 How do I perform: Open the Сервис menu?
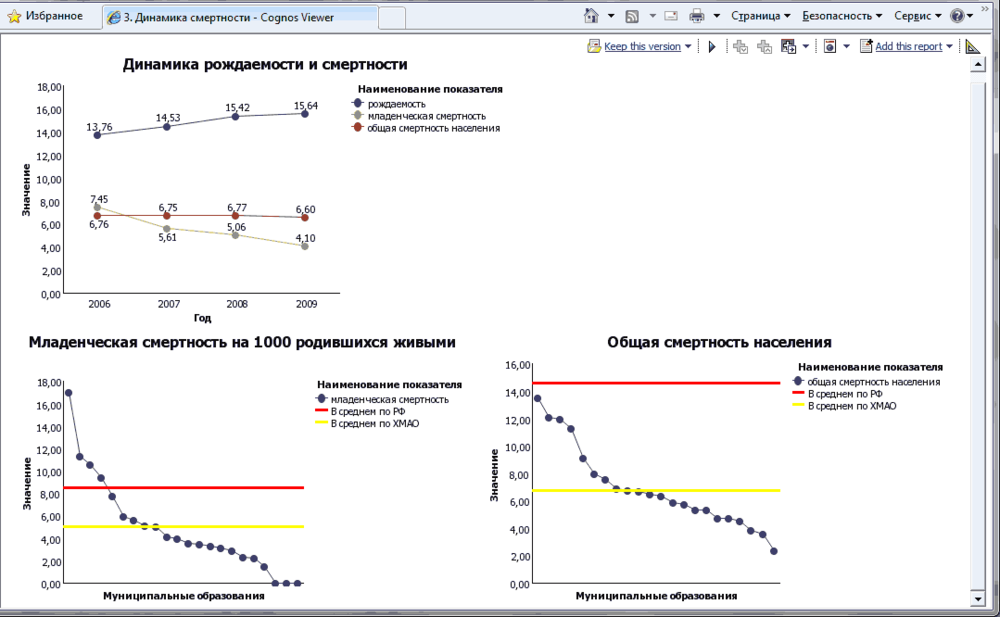click(x=917, y=16)
